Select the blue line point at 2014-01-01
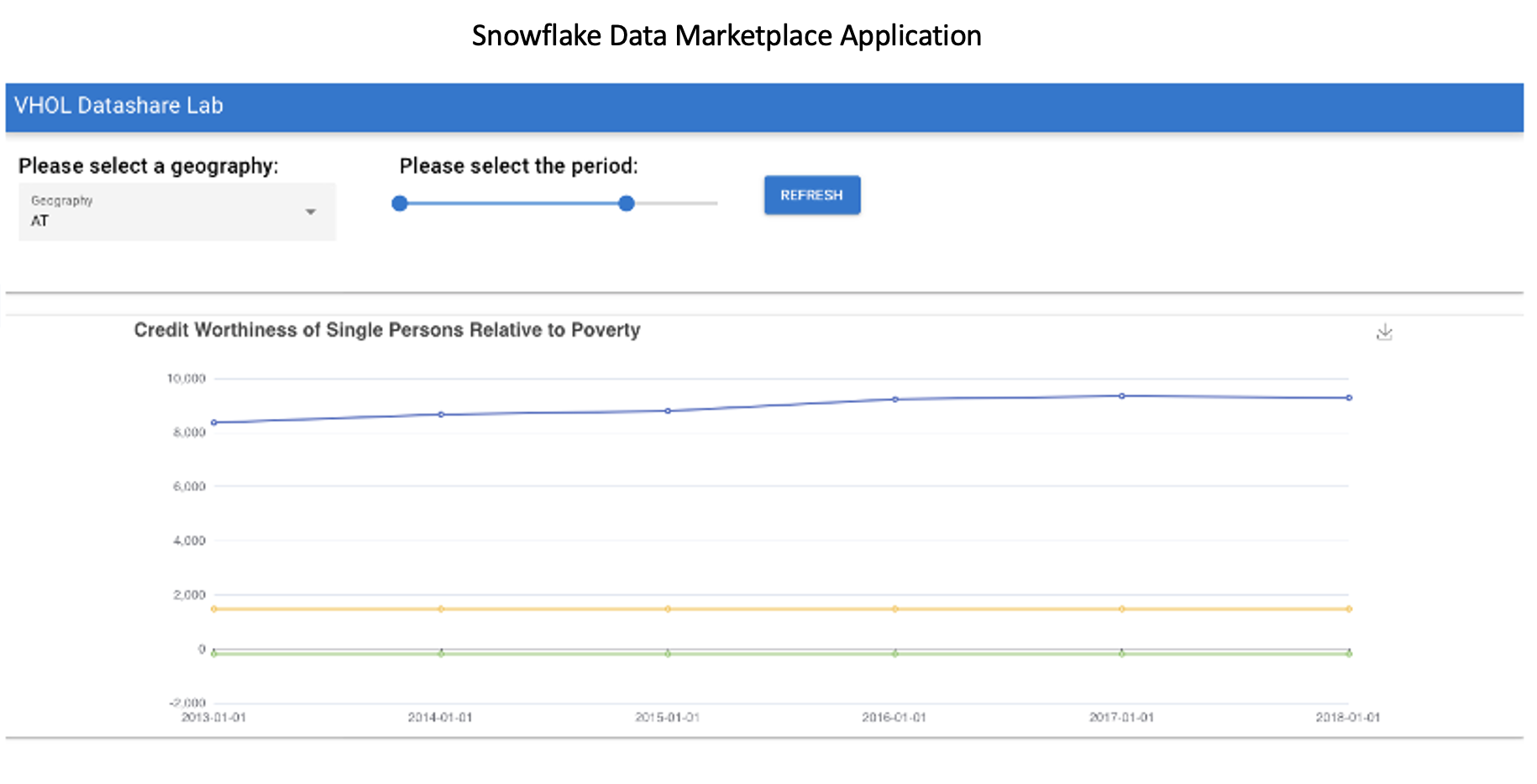 tap(441, 415)
